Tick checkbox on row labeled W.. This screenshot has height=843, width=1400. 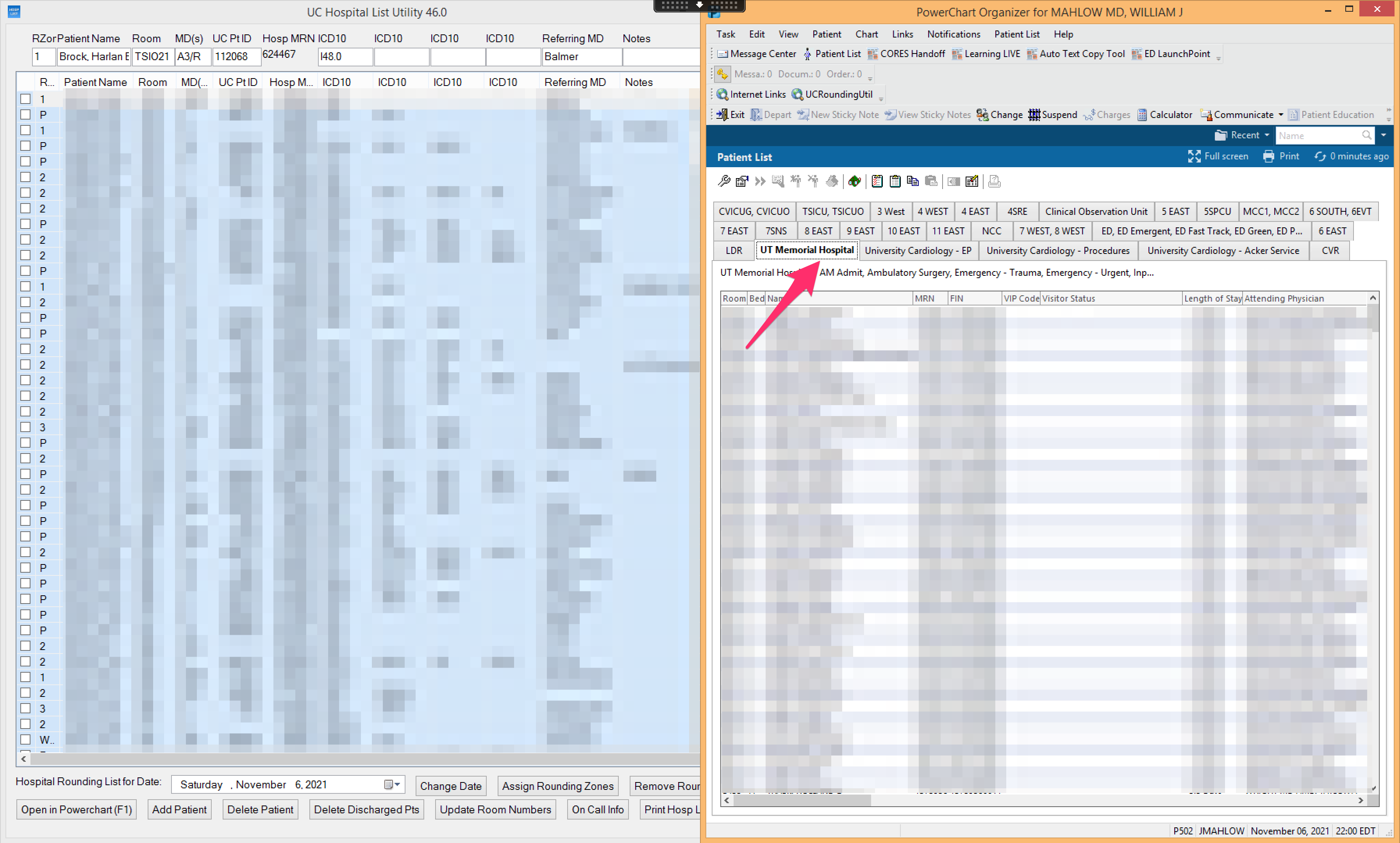[x=25, y=739]
